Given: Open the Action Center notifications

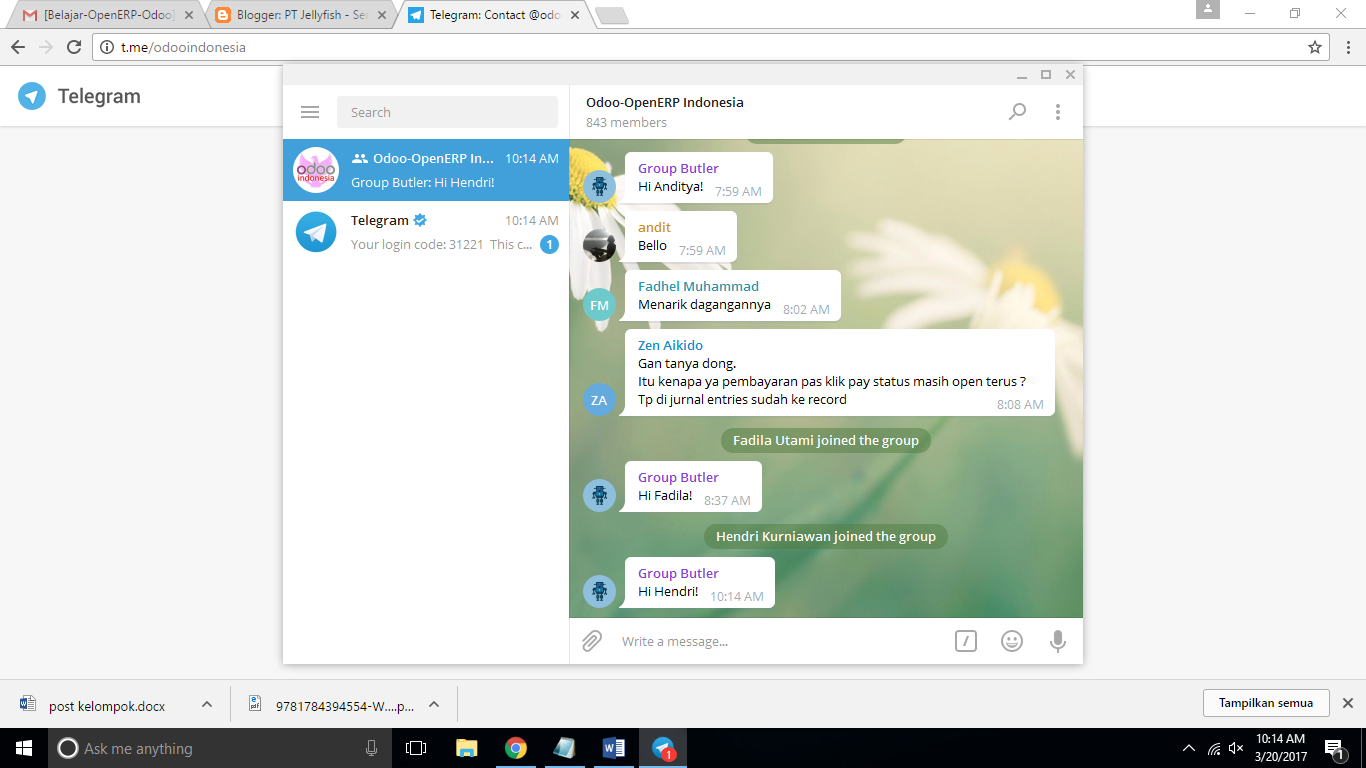Looking at the screenshot, I should [x=1334, y=748].
